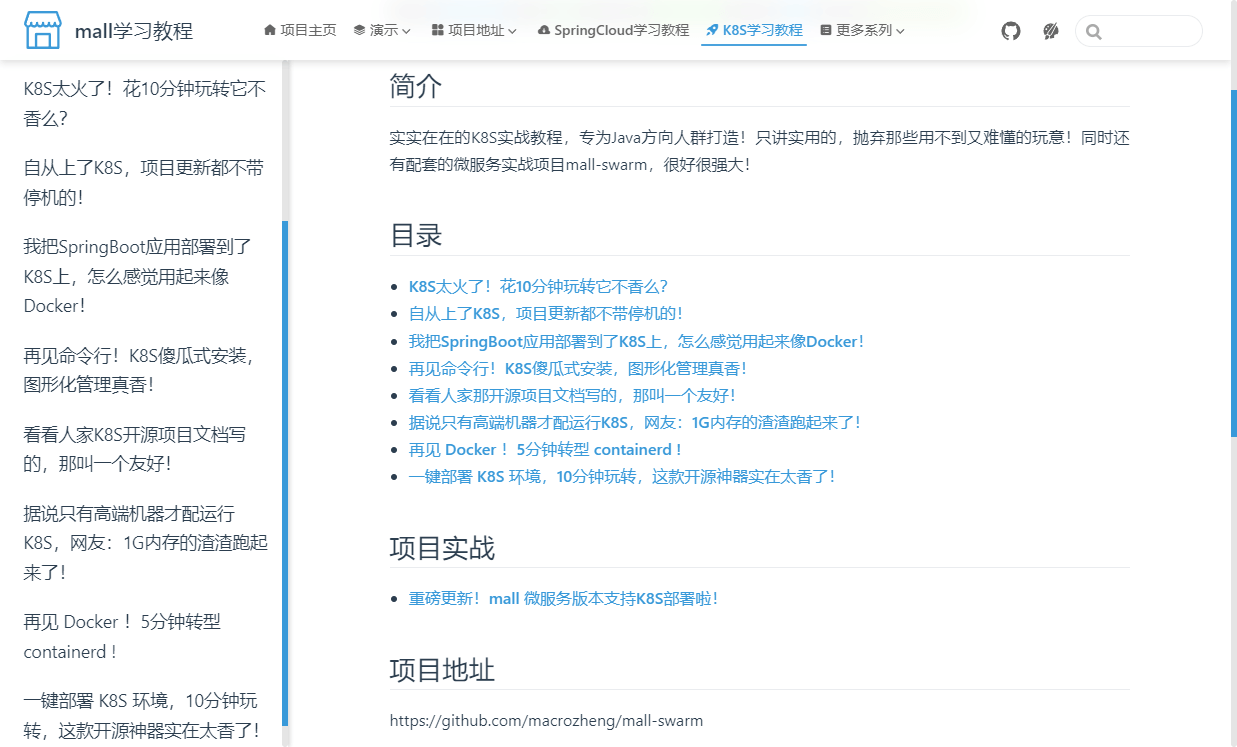Open sidebar item 自从上了K8S，项目更新都不带停机的
The width and height of the screenshot is (1237, 747).
point(144,182)
